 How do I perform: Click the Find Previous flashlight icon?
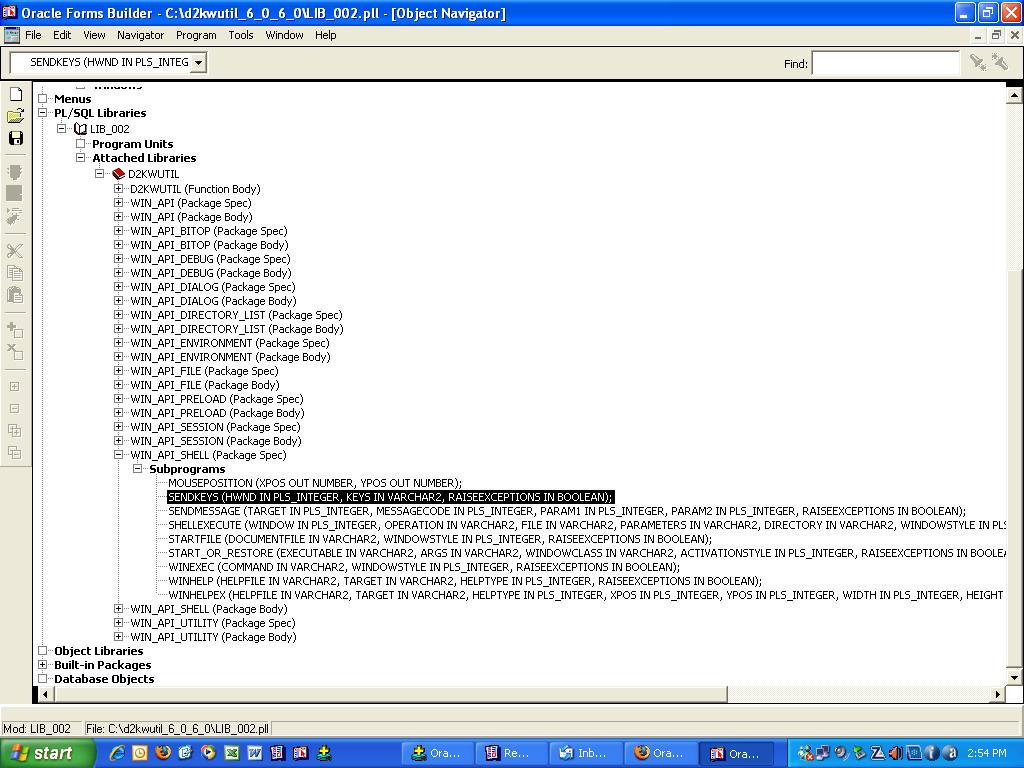coord(1000,62)
